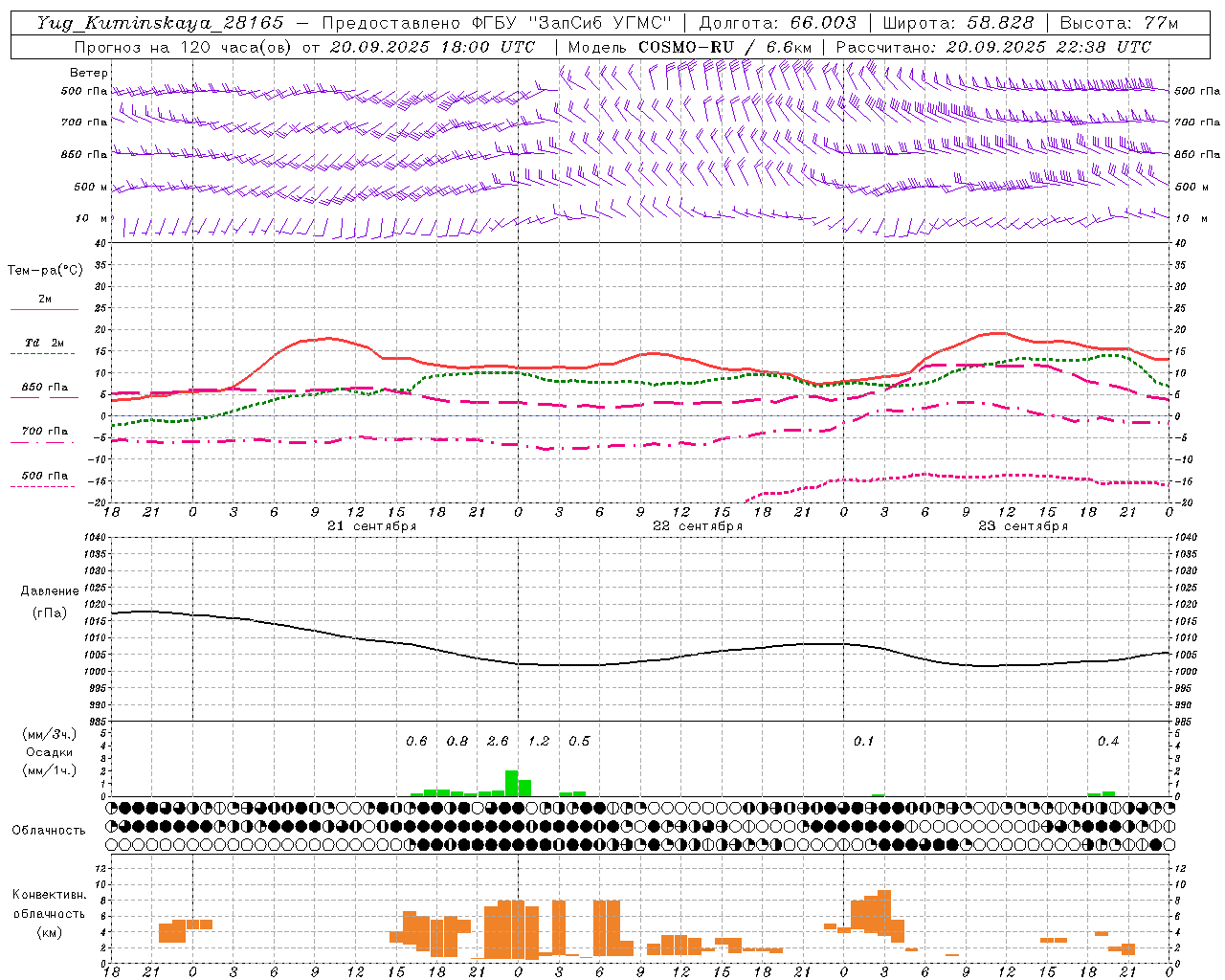The height and width of the screenshot is (980, 1225).
Task: Click the 21 сентября date label
Action: pyautogui.click(x=372, y=526)
